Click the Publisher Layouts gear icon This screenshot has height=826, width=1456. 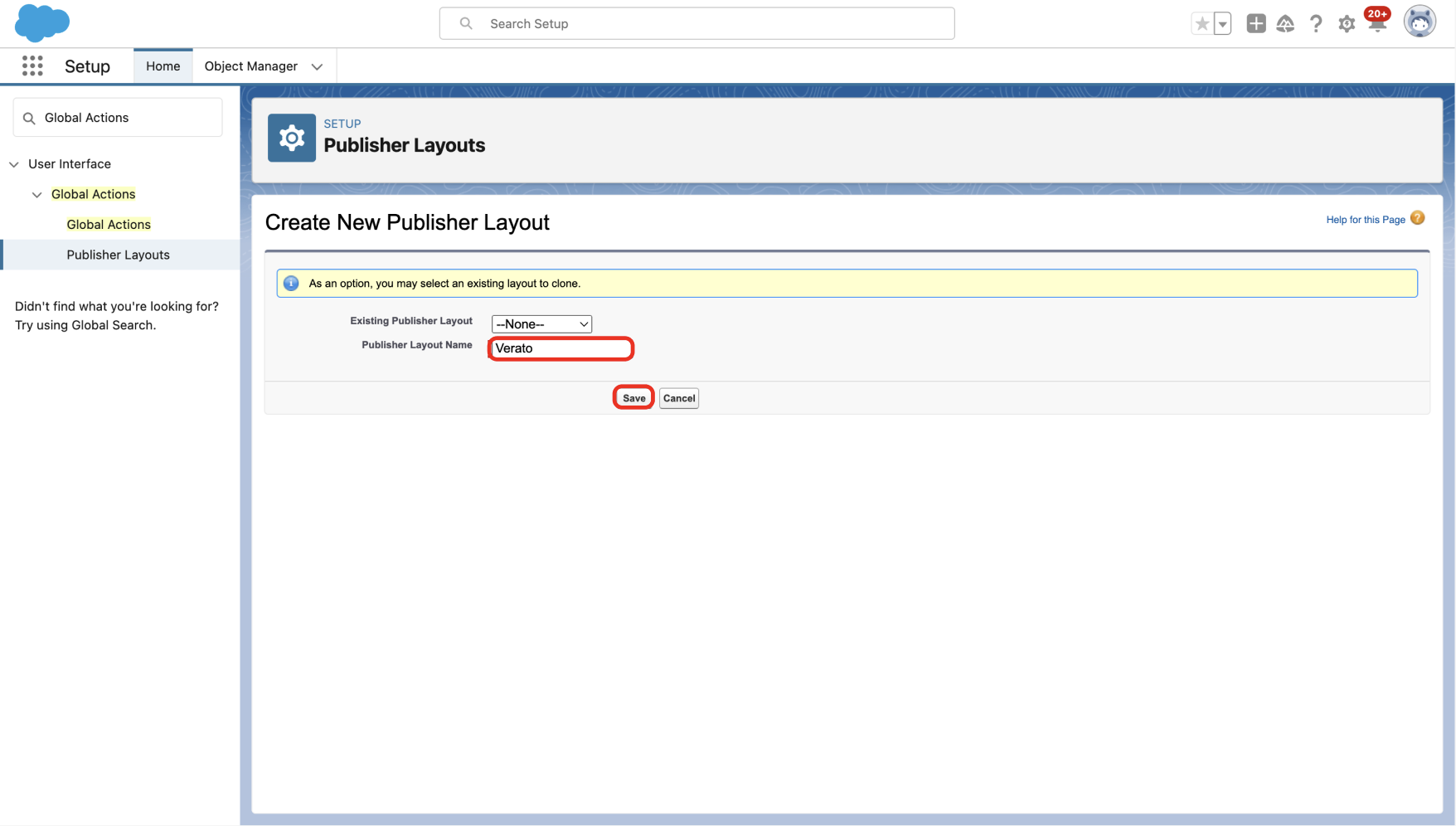point(292,138)
